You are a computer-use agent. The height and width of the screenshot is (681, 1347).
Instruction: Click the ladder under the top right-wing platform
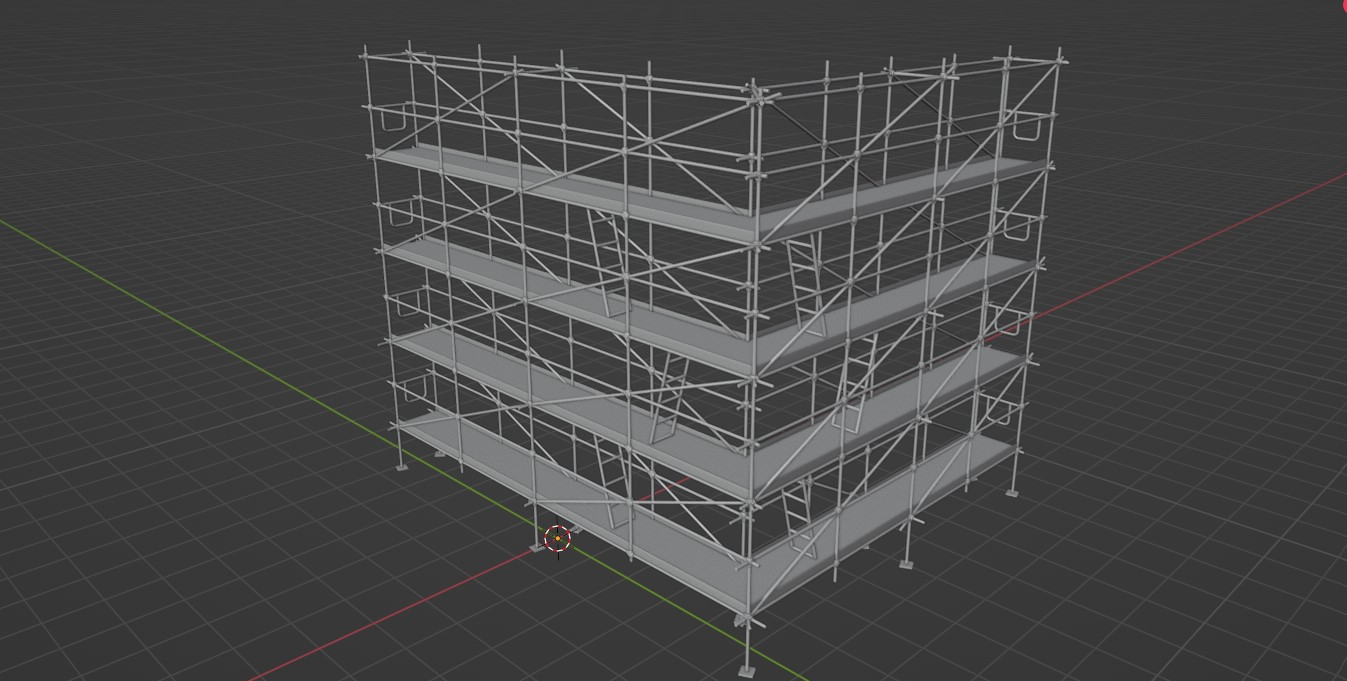click(806, 282)
